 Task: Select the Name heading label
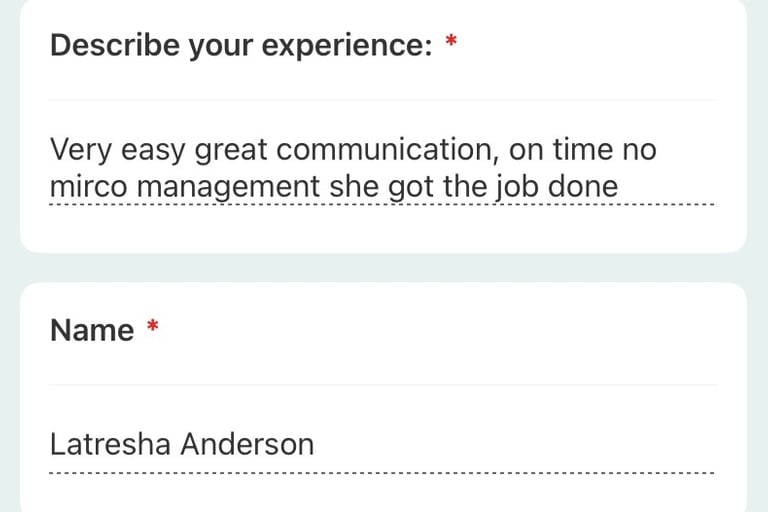92,330
